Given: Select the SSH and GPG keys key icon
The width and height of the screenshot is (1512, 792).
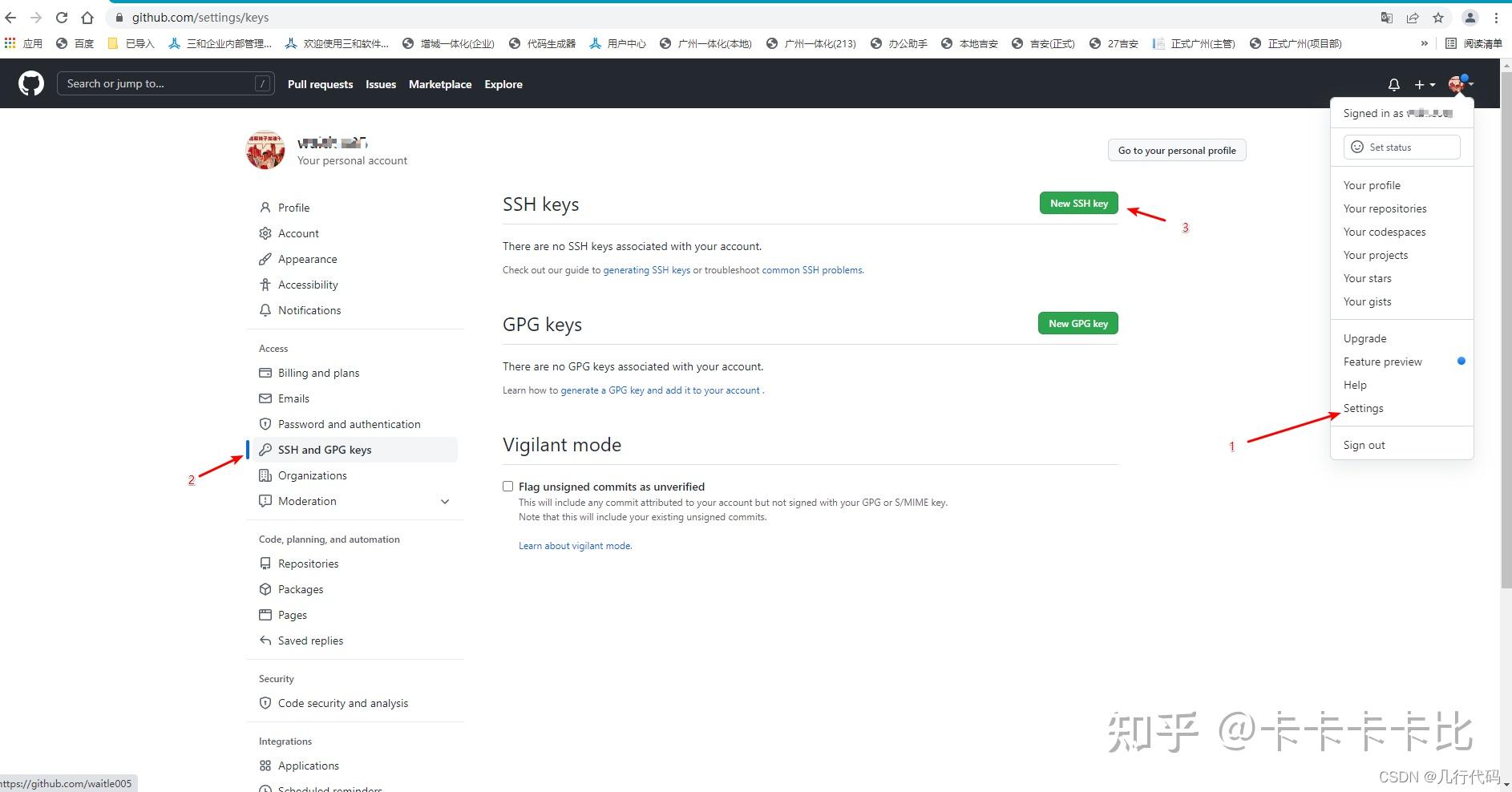Looking at the screenshot, I should pyautogui.click(x=265, y=450).
